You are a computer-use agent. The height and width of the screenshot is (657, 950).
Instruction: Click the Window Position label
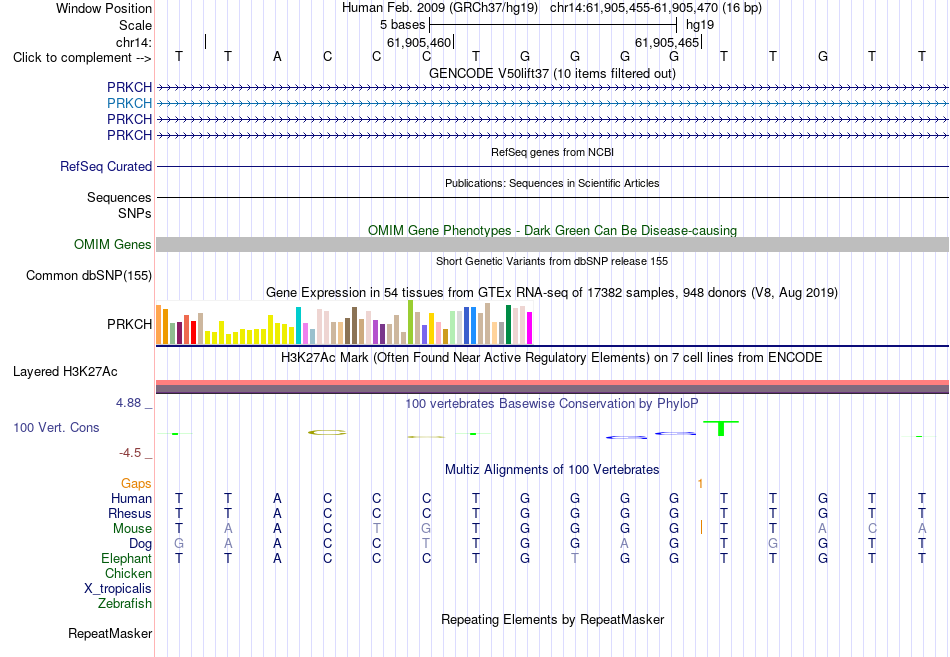[x=104, y=8]
